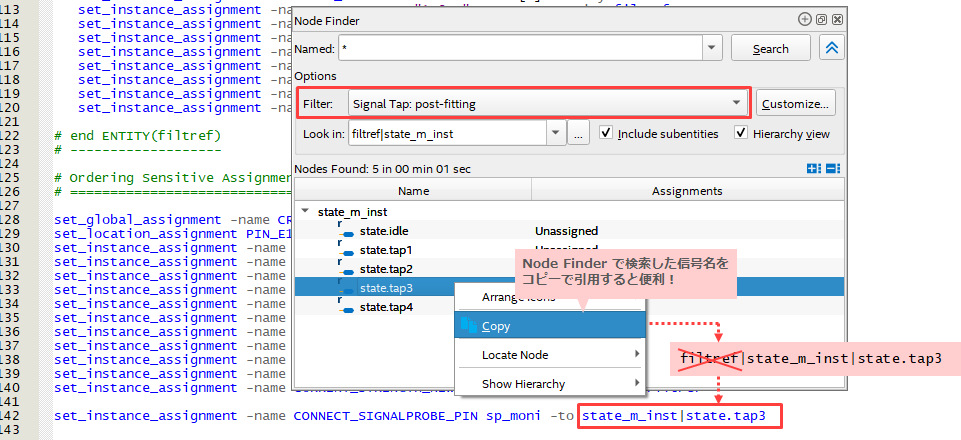Click 'state_m_inst|state.tap3' in editor line 142
The width and height of the screenshot is (961, 440).
tap(674, 416)
